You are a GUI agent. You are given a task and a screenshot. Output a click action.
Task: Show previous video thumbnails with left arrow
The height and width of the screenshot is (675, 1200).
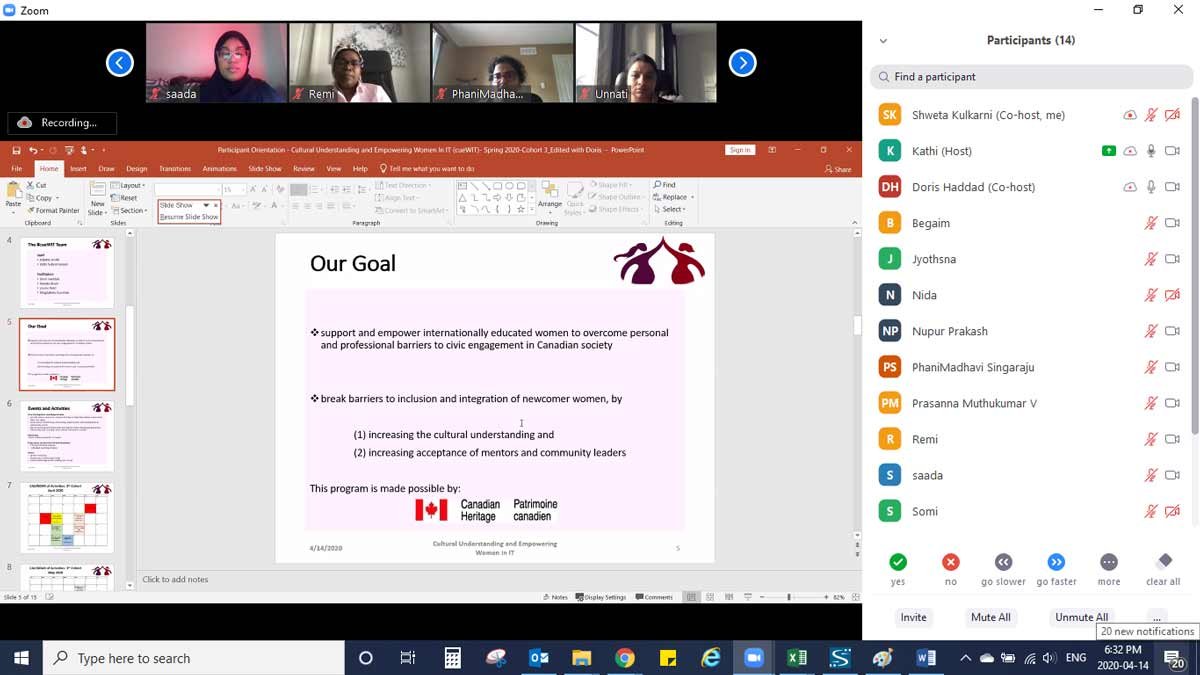point(119,63)
